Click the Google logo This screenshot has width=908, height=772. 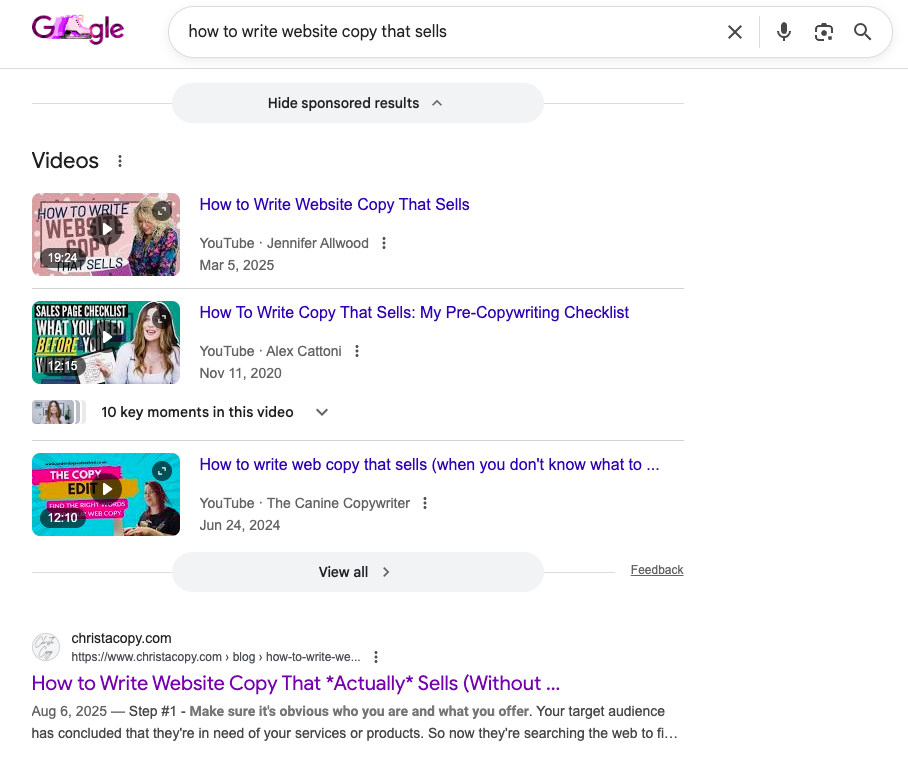pos(78,29)
